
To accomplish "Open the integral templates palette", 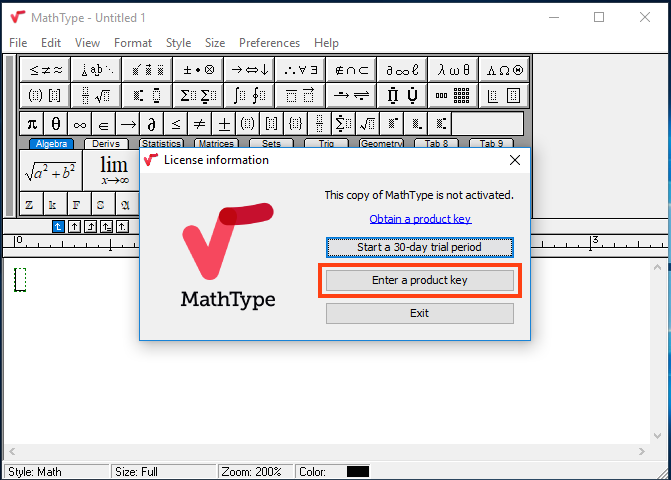I will pos(249,95).
